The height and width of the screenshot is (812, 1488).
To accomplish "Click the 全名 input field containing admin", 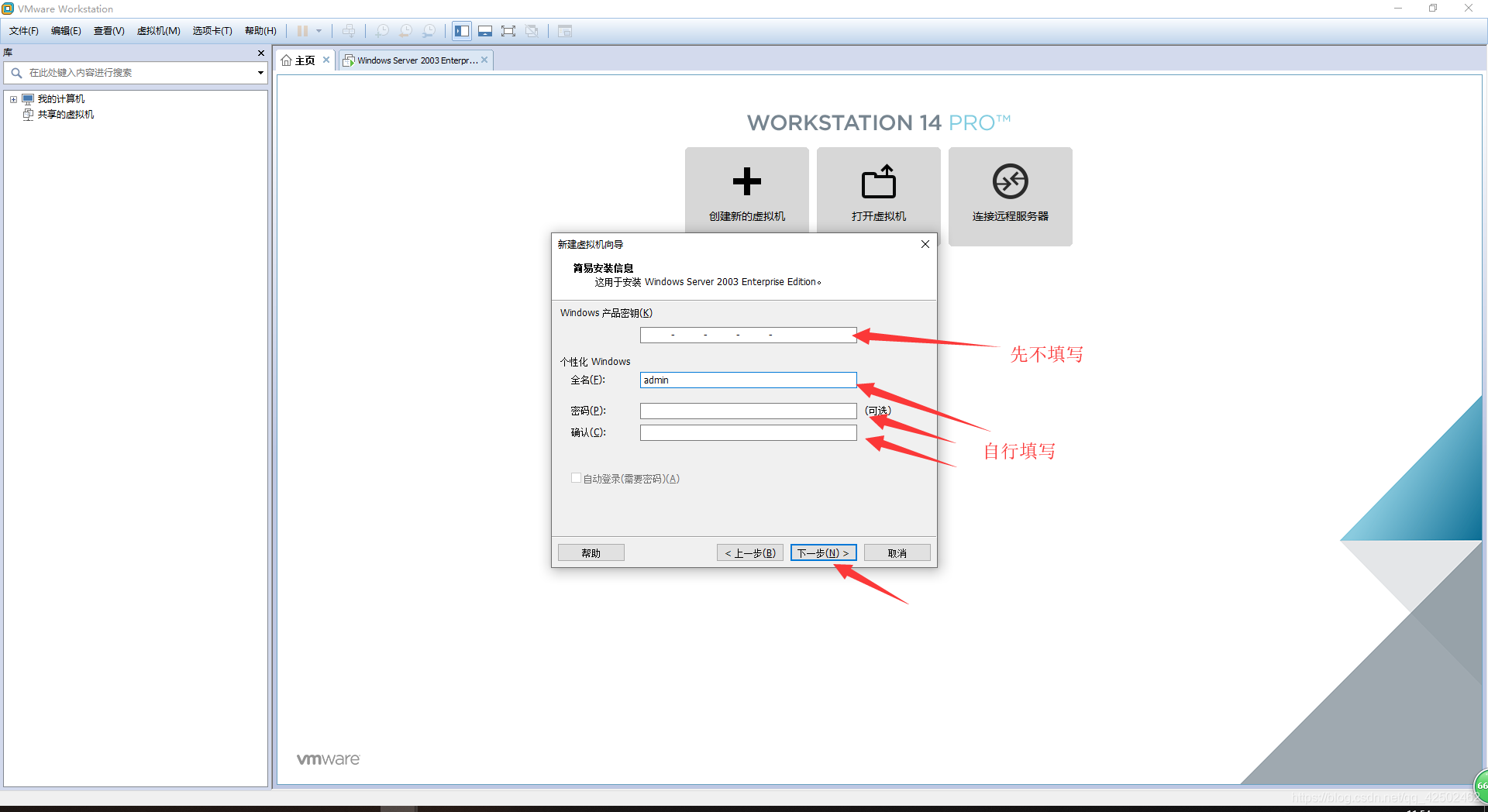I will (x=748, y=380).
